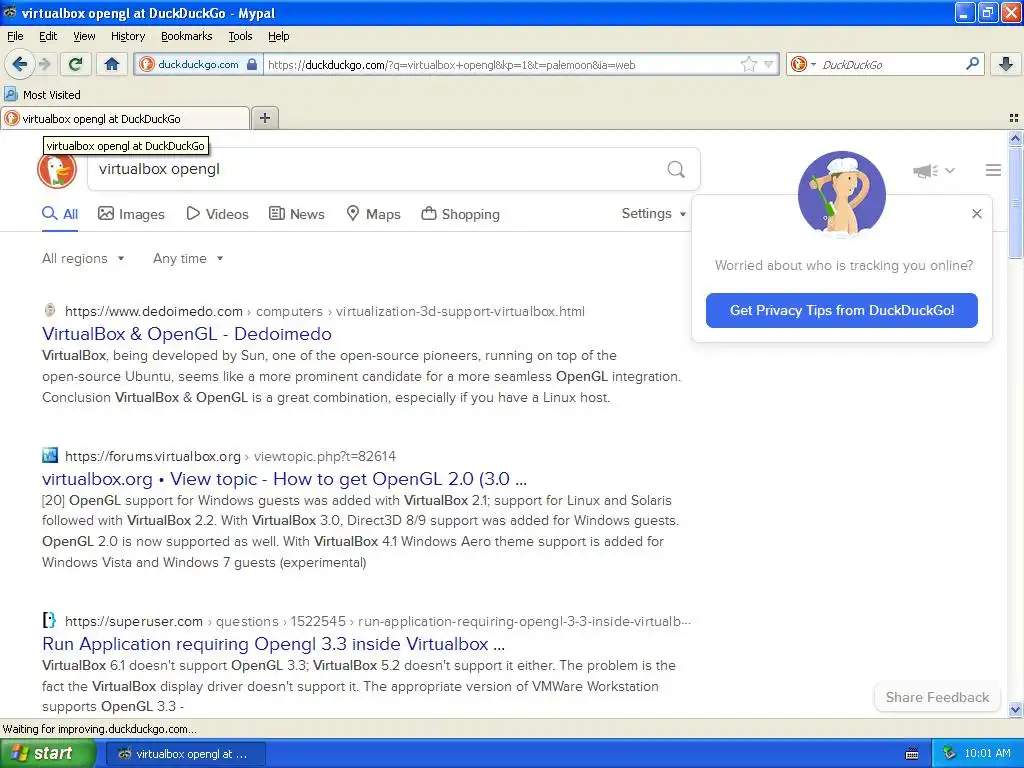Click the Mypal taskbar button
This screenshot has height=768, width=1024.
[x=185, y=754]
